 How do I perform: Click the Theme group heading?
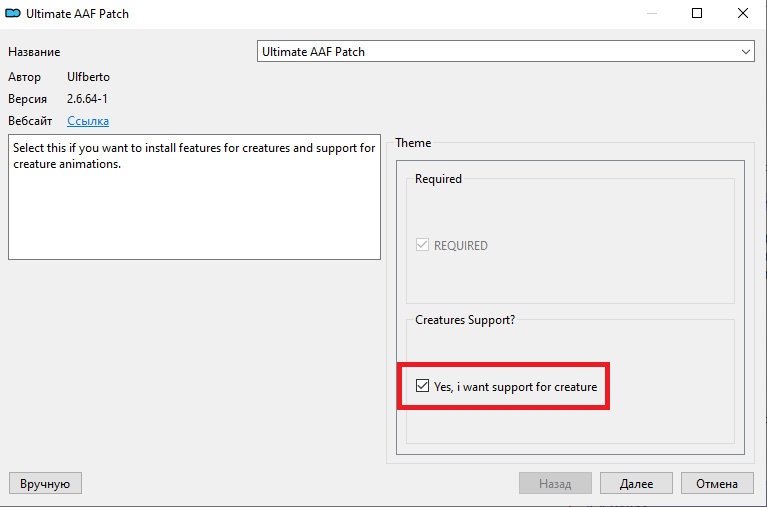(x=413, y=143)
